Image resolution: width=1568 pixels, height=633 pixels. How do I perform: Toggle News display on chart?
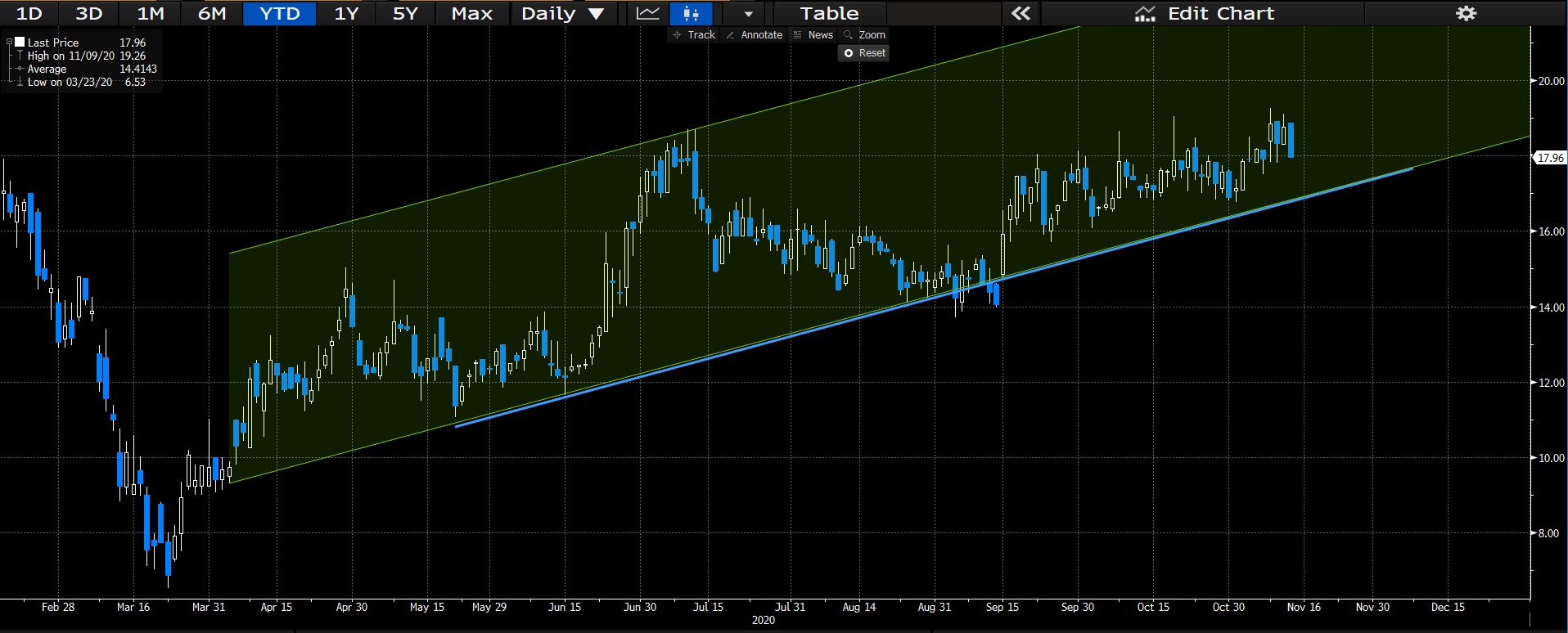point(813,34)
